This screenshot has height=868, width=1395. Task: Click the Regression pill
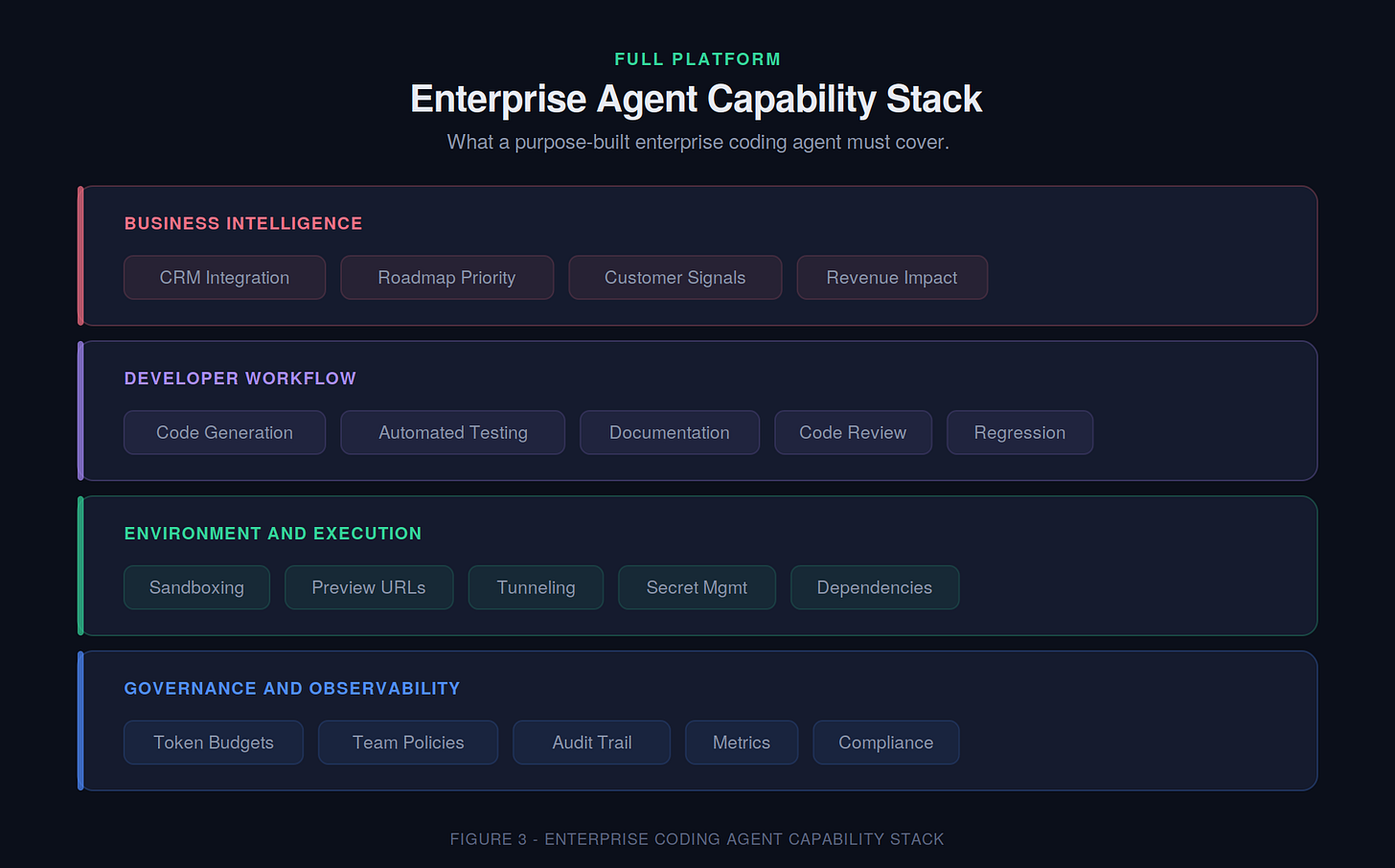click(1019, 432)
